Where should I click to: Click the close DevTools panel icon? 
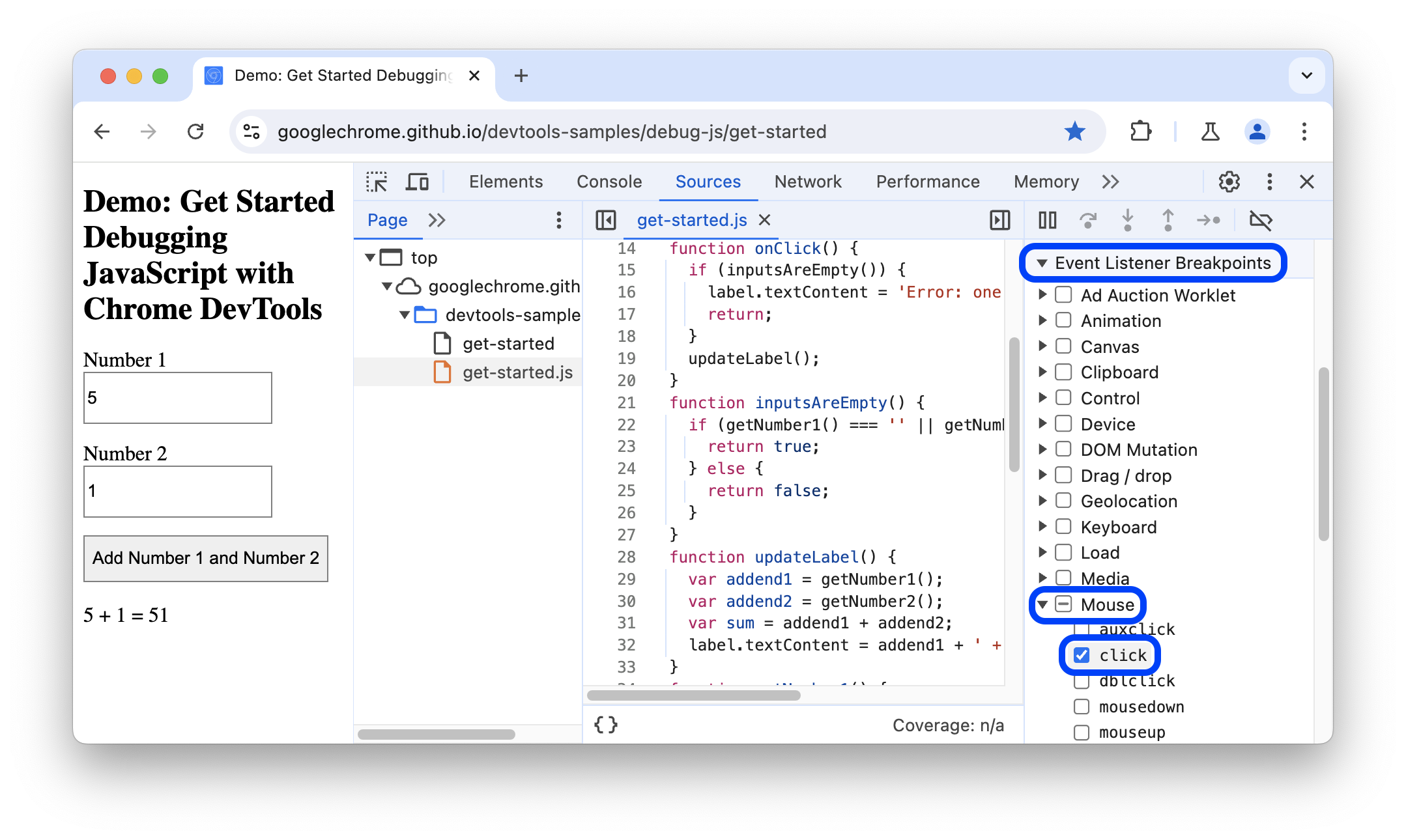(1307, 182)
